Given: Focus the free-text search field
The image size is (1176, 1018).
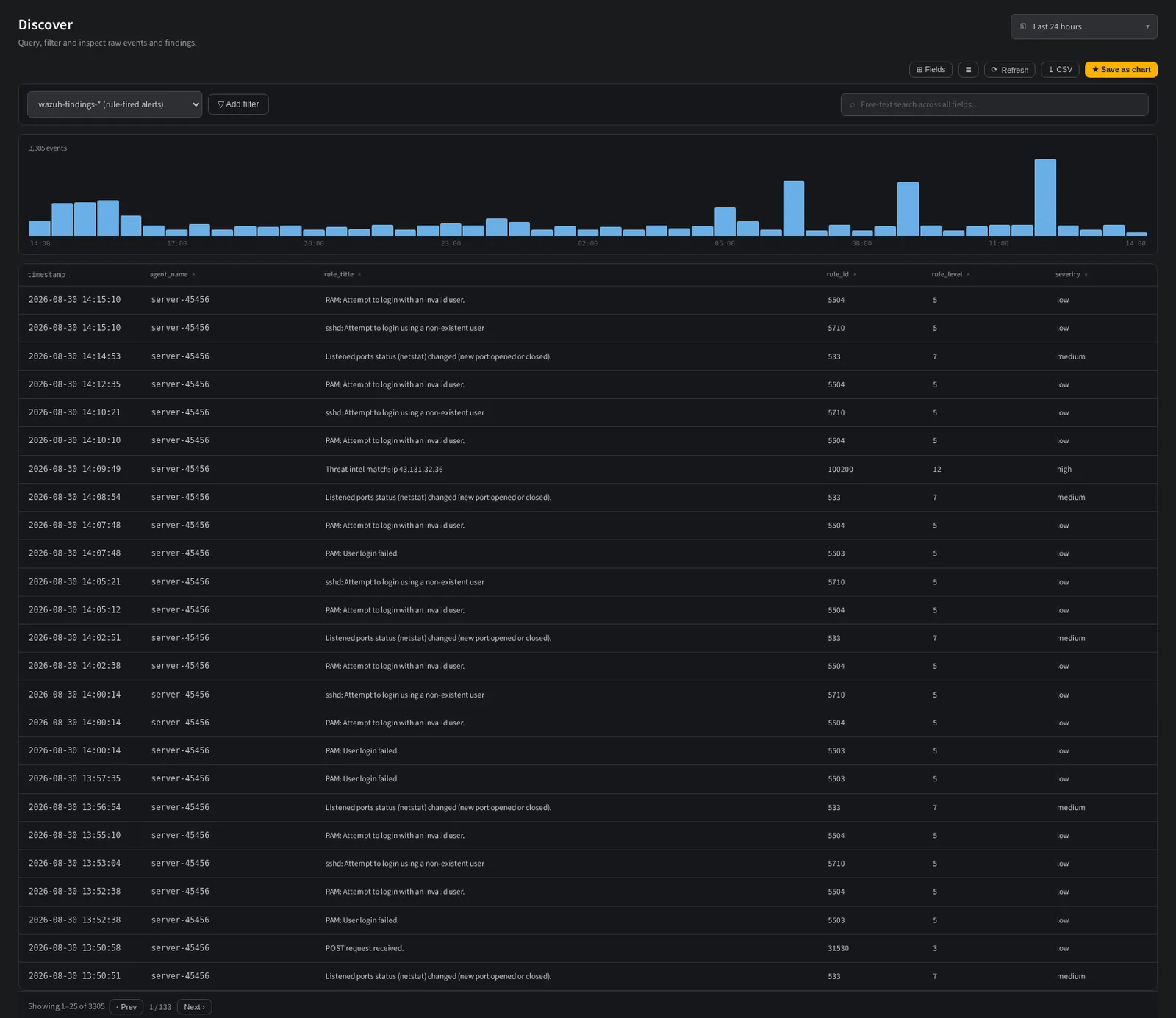Looking at the screenshot, I should (994, 104).
